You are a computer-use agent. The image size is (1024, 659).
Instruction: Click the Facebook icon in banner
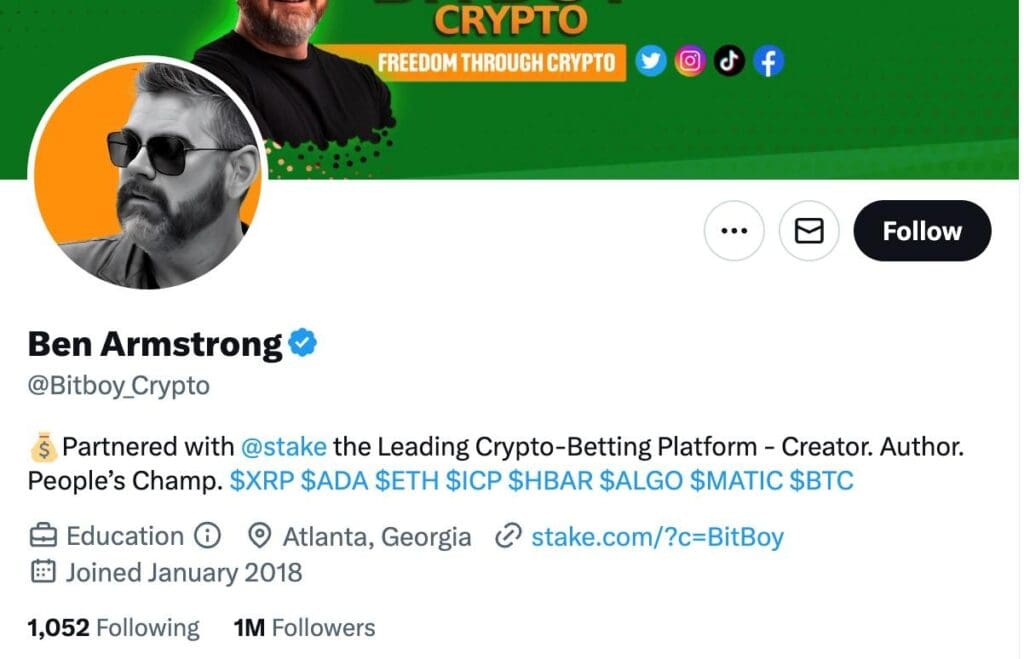tap(768, 62)
